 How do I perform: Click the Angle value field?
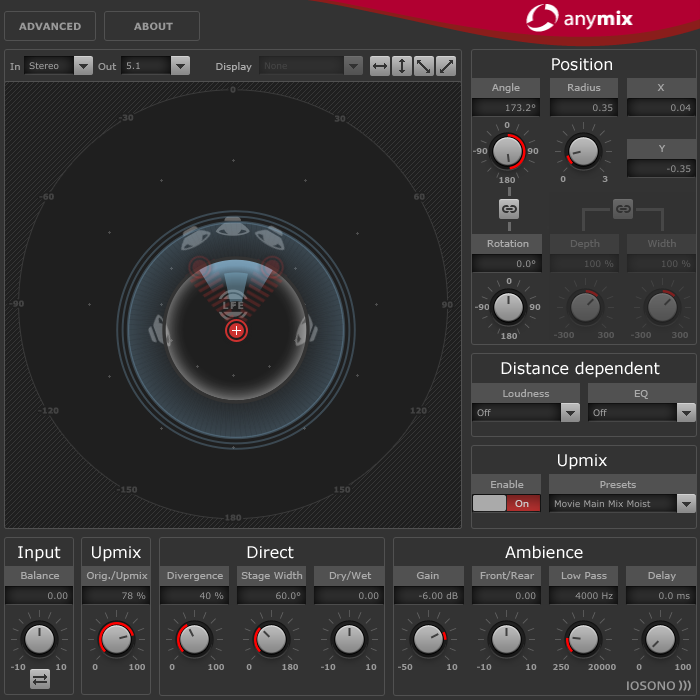tap(506, 107)
